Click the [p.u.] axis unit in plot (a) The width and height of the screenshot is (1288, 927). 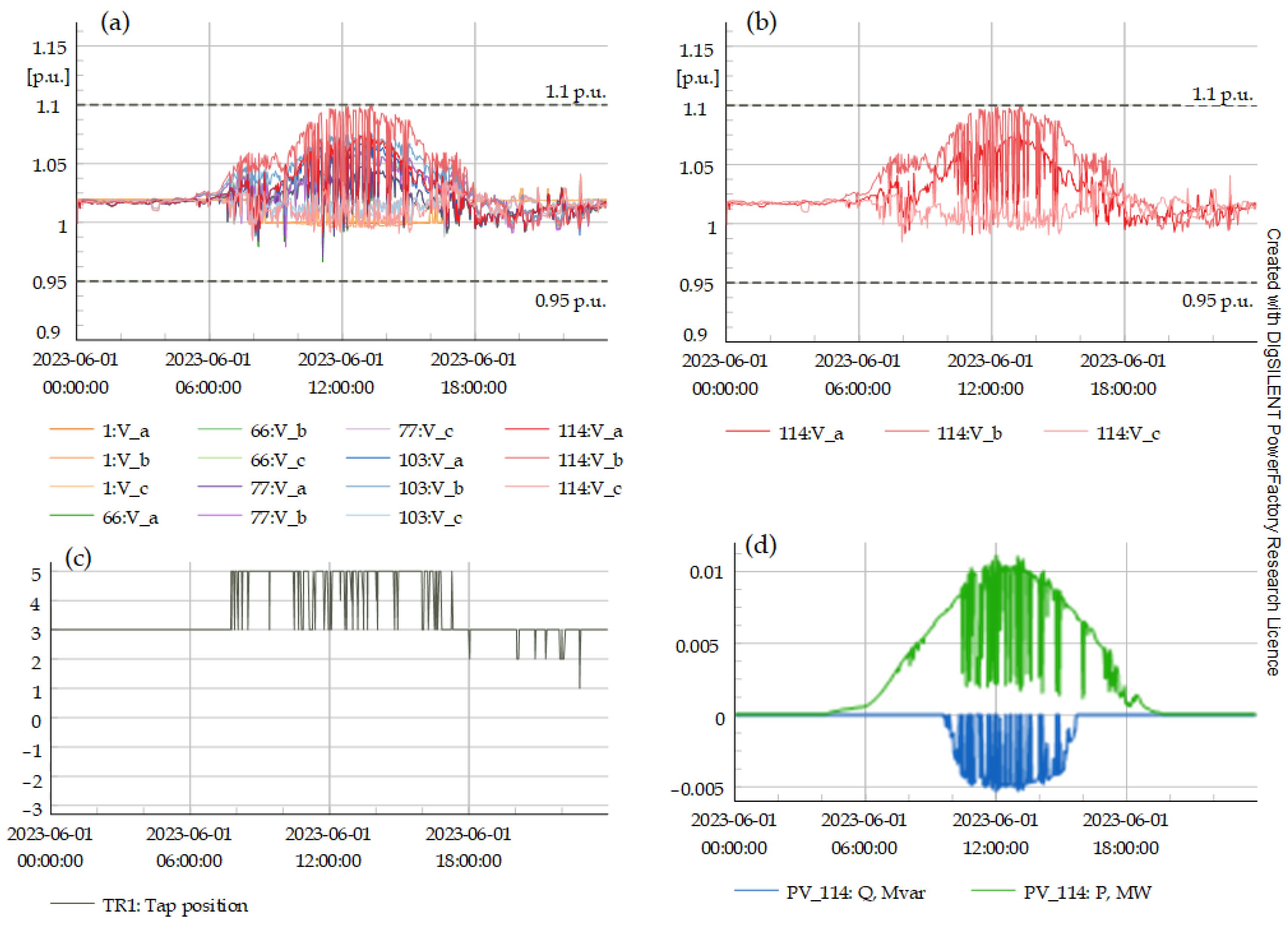click(x=49, y=77)
